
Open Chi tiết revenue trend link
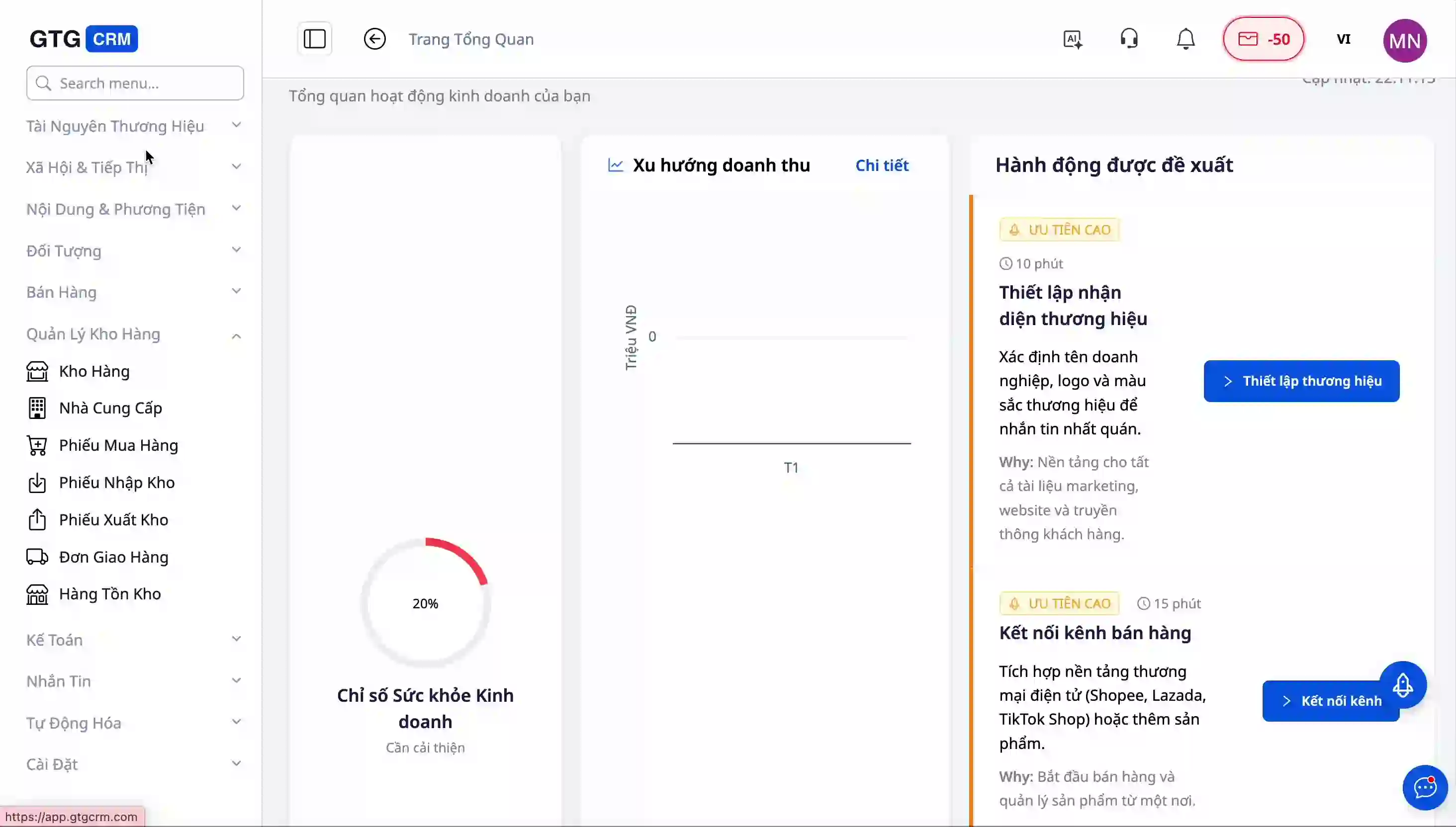point(882,165)
